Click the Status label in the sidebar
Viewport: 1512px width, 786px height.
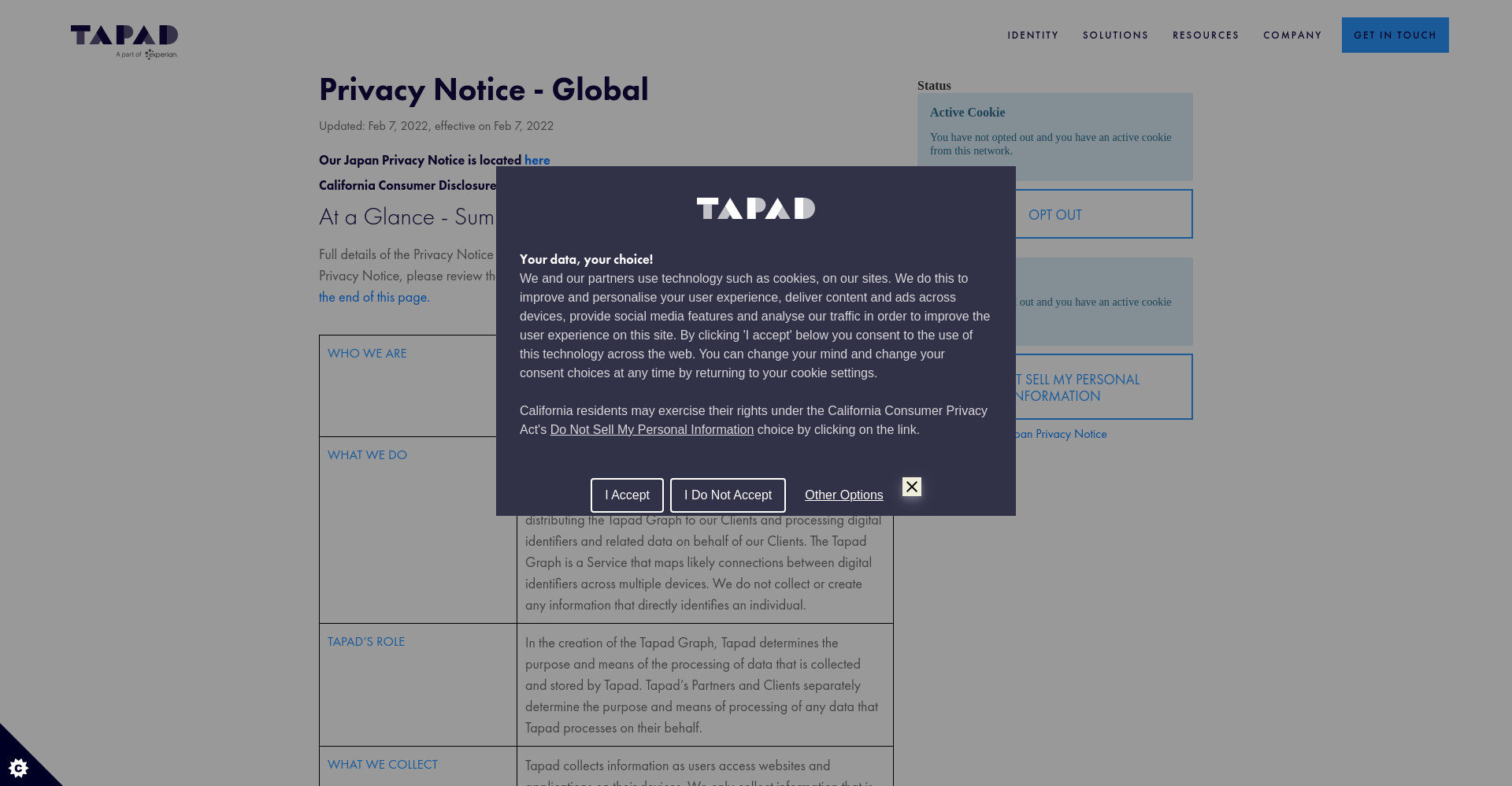coord(934,86)
